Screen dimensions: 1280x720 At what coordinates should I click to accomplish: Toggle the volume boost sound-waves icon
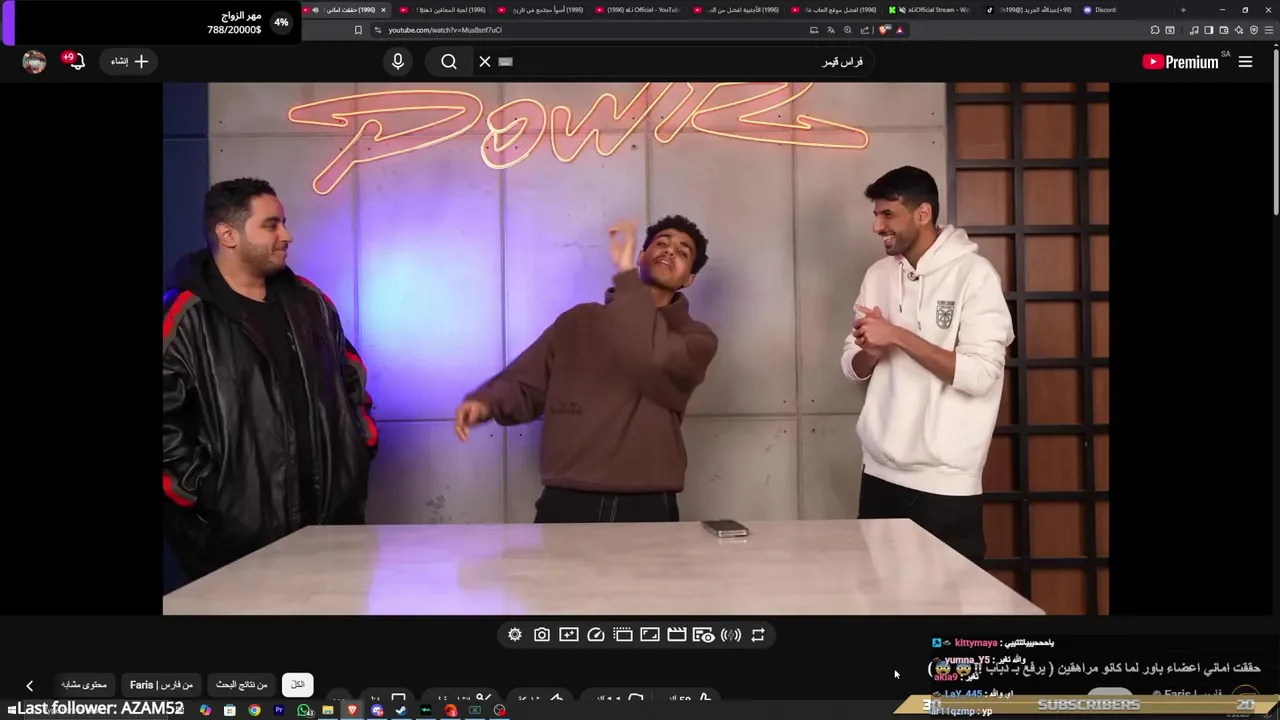[731, 635]
